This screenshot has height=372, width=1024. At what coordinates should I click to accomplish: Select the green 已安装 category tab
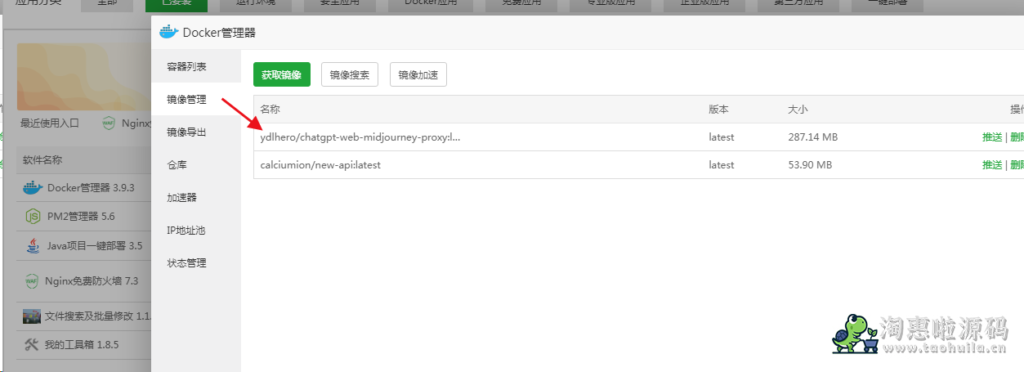176,5
